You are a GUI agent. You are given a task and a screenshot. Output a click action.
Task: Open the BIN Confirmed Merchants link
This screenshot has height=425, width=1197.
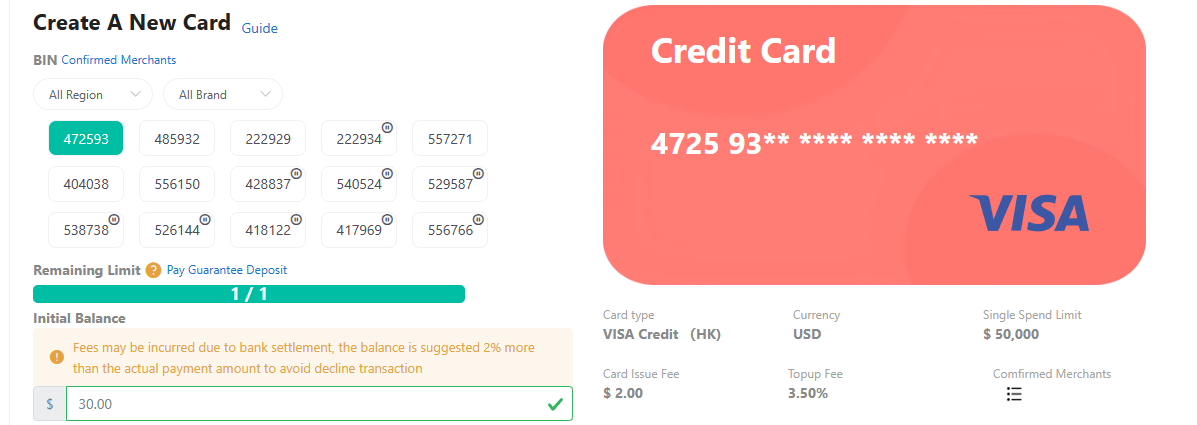coord(119,60)
